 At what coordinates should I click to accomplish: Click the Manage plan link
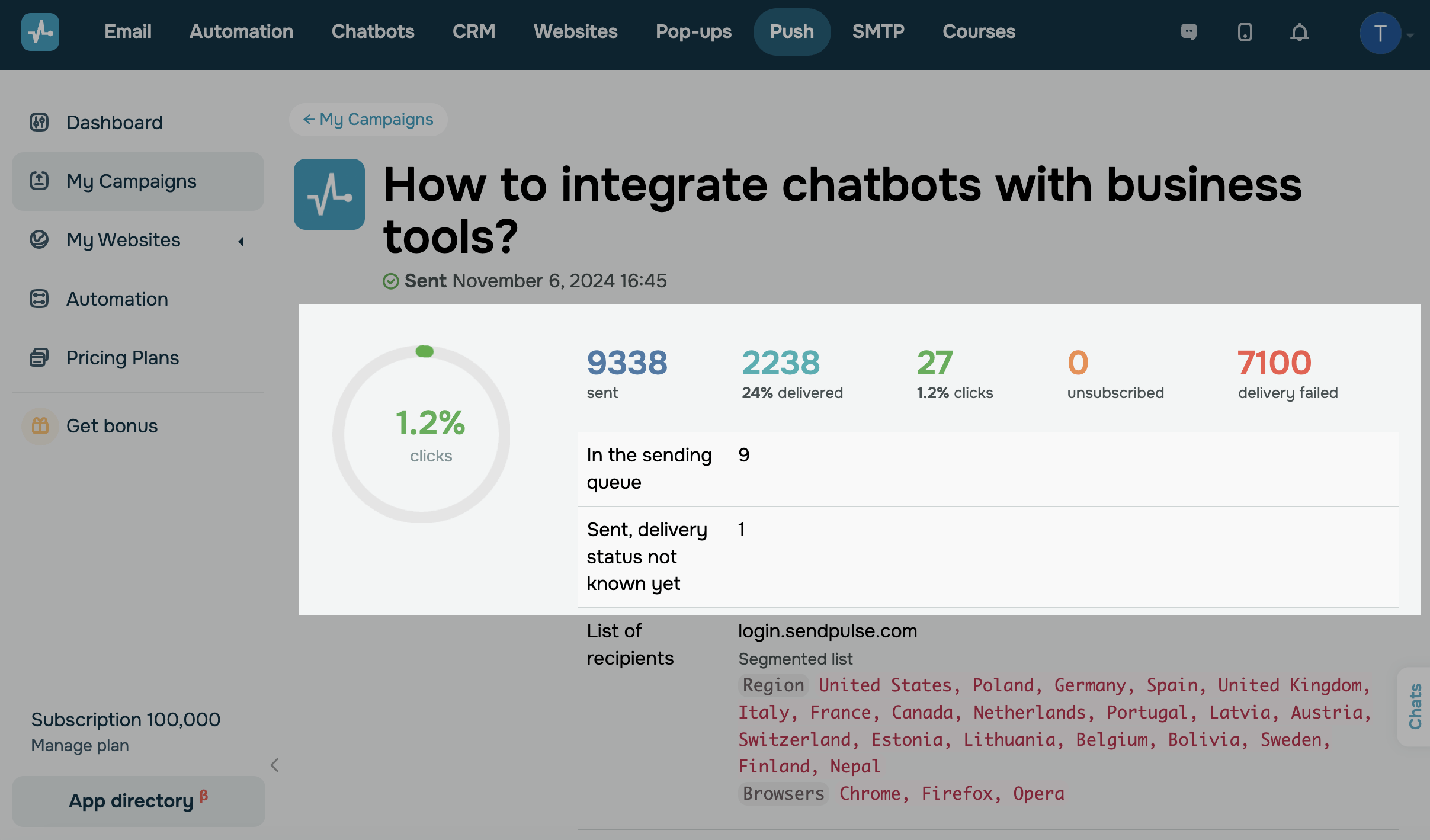(x=80, y=745)
